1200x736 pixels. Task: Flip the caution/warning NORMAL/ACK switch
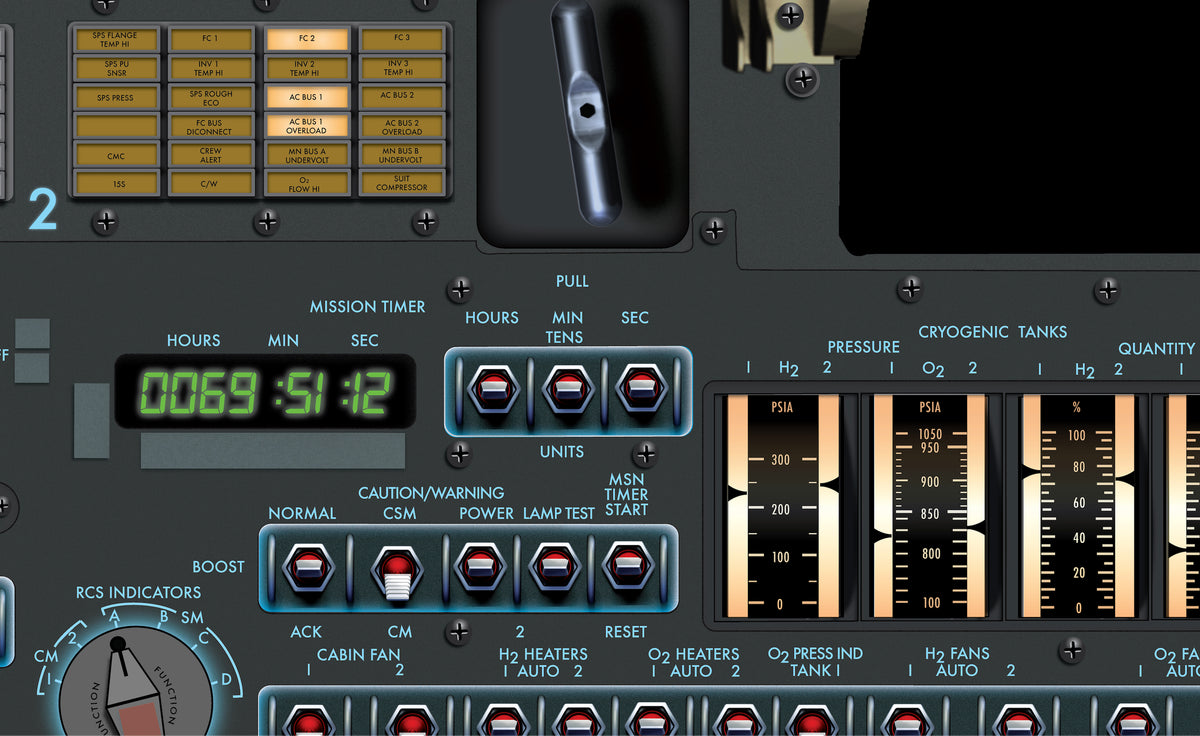(x=305, y=567)
